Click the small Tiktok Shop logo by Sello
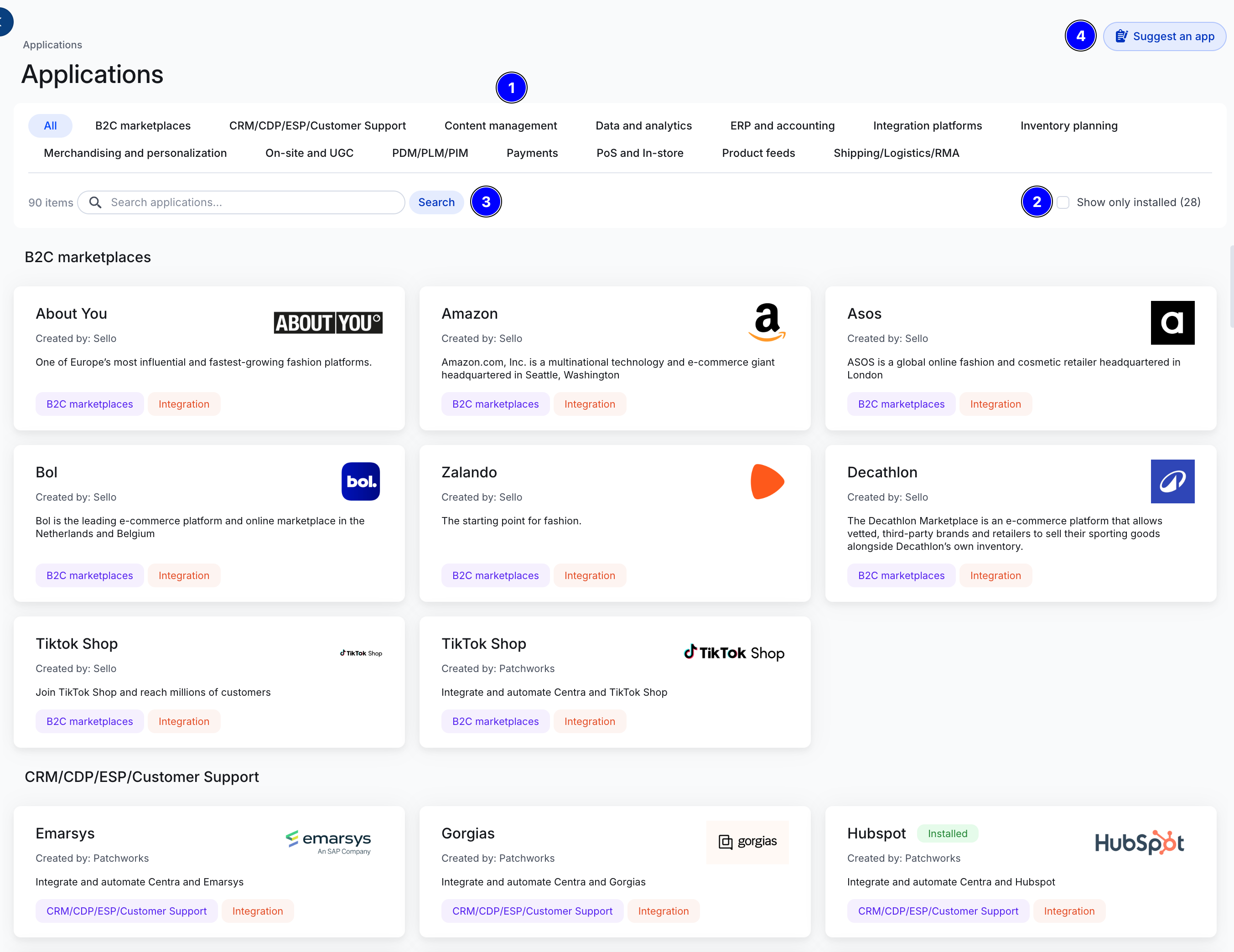The height and width of the screenshot is (952, 1234). [361, 653]
